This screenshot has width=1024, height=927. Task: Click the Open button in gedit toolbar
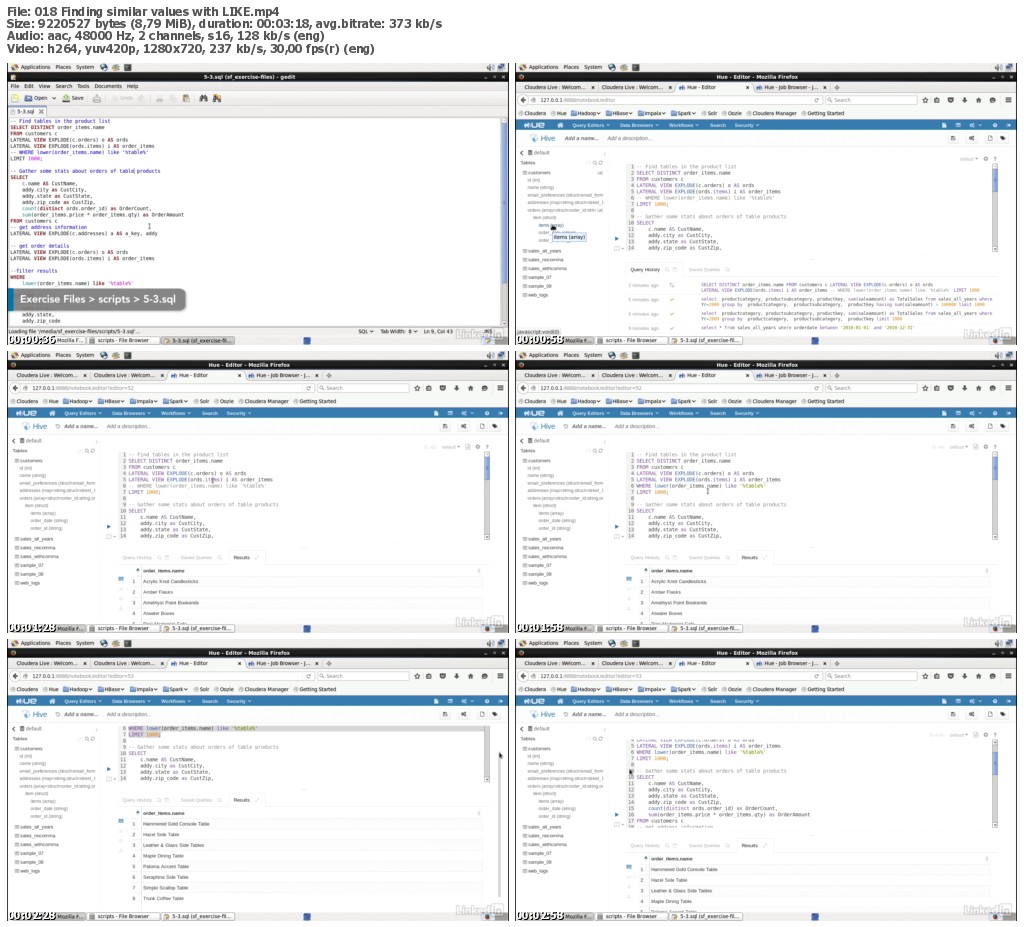tap(37, 98)
